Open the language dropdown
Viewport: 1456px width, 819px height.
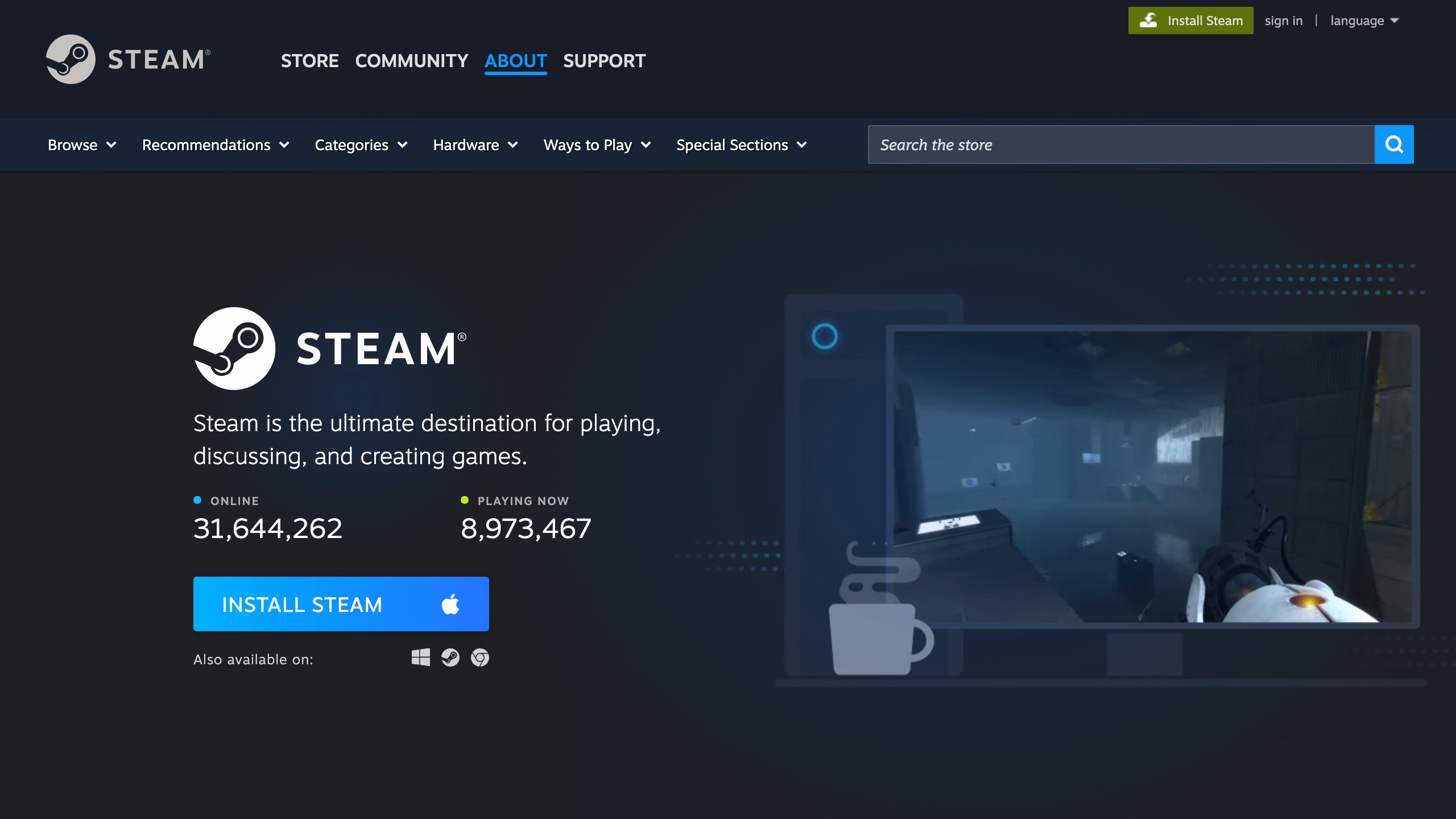click(x=1364, y=21)
